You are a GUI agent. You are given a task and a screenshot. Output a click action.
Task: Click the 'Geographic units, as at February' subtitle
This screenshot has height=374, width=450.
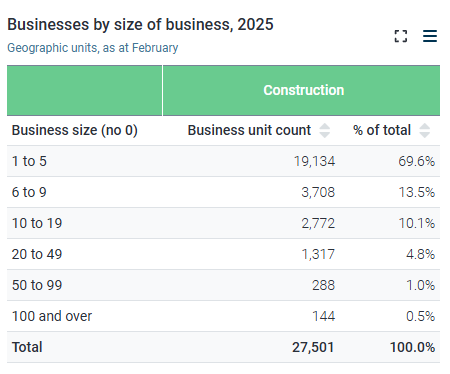[93, 48]
